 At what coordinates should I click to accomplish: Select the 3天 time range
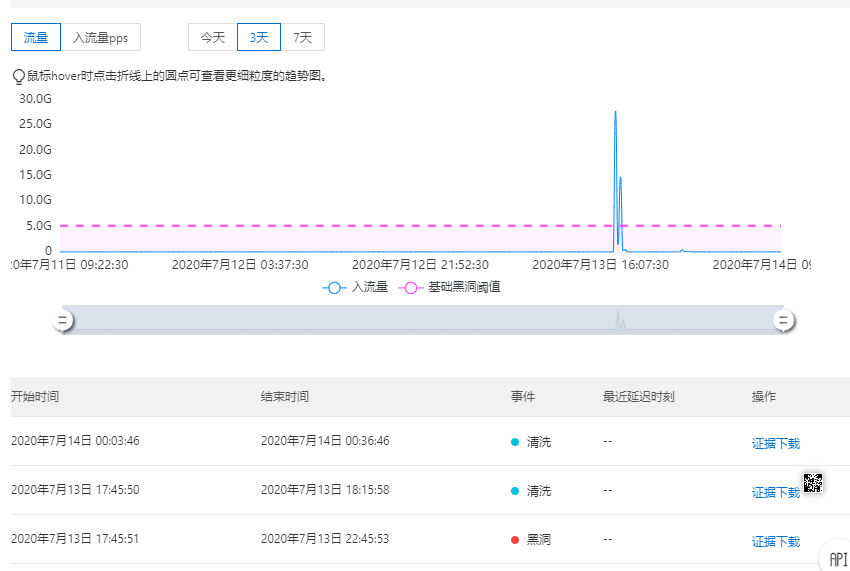coord(259,38)
